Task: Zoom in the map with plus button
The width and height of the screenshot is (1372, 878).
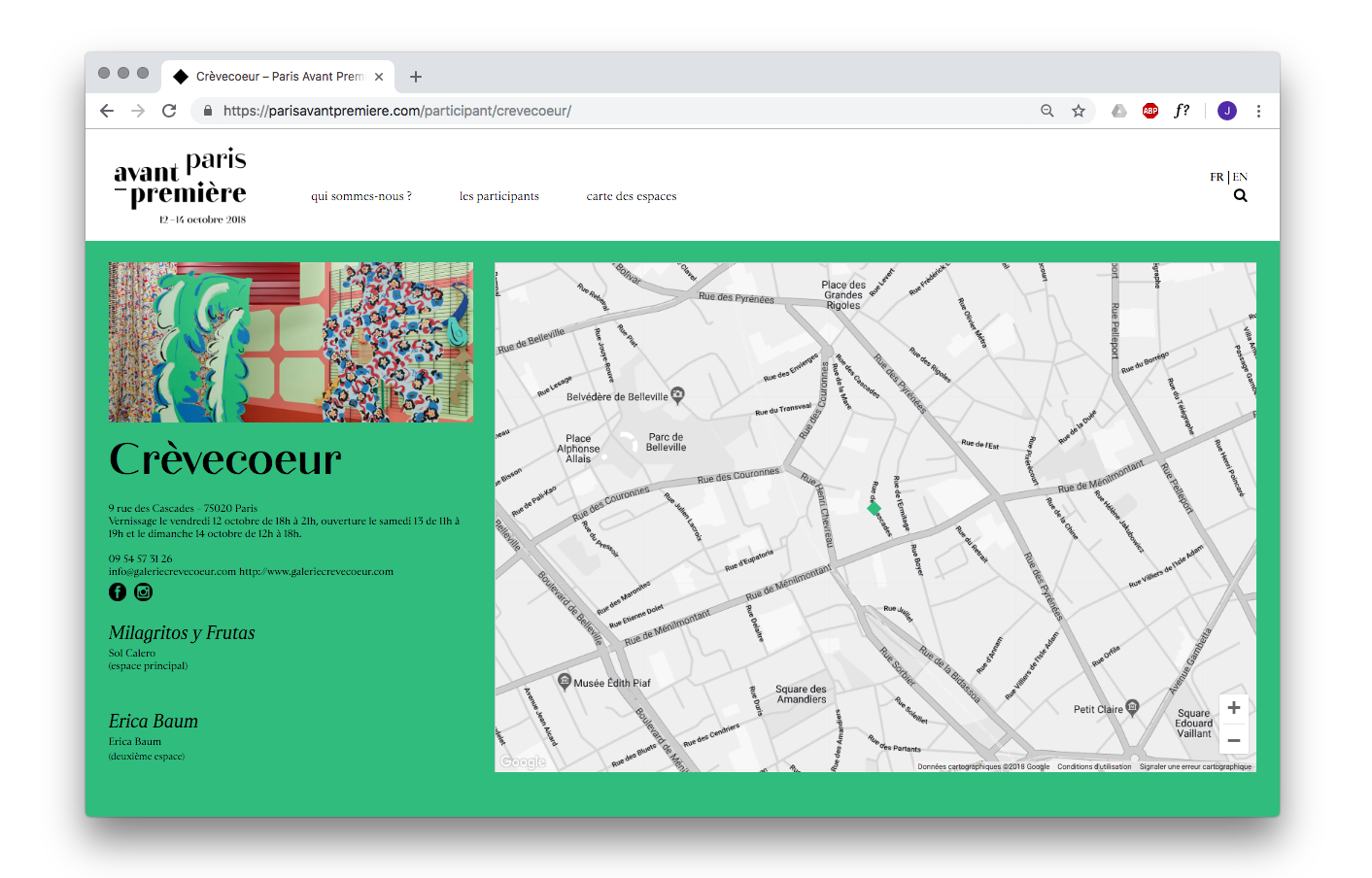Action: [x=1233, y=708]
